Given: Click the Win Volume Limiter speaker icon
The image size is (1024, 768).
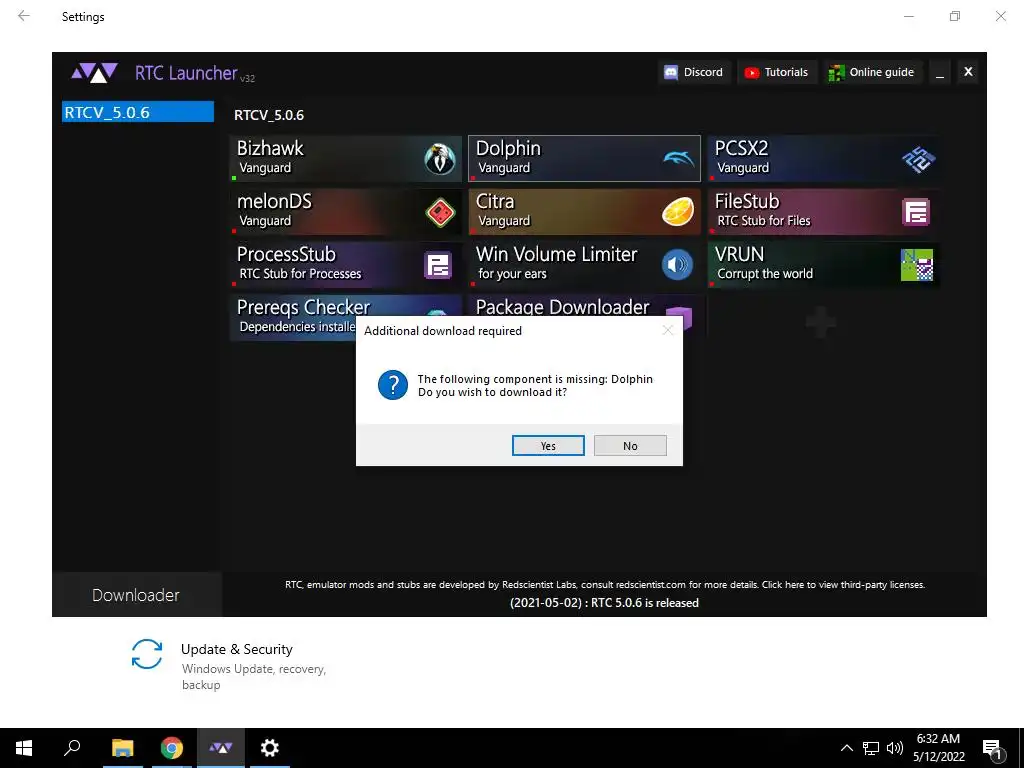Looking at the screenshot, I should pyautogui.click(x=677, y=264).
